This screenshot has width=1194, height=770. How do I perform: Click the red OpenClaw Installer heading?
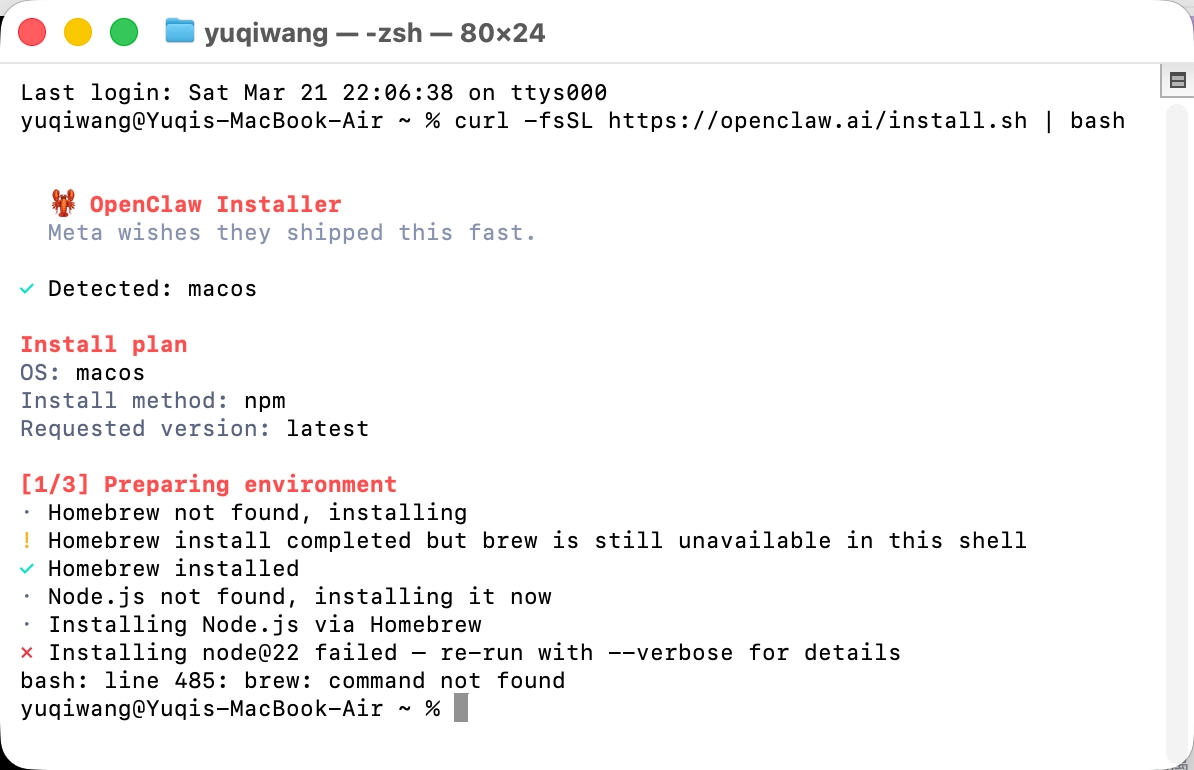click(215, 205)
